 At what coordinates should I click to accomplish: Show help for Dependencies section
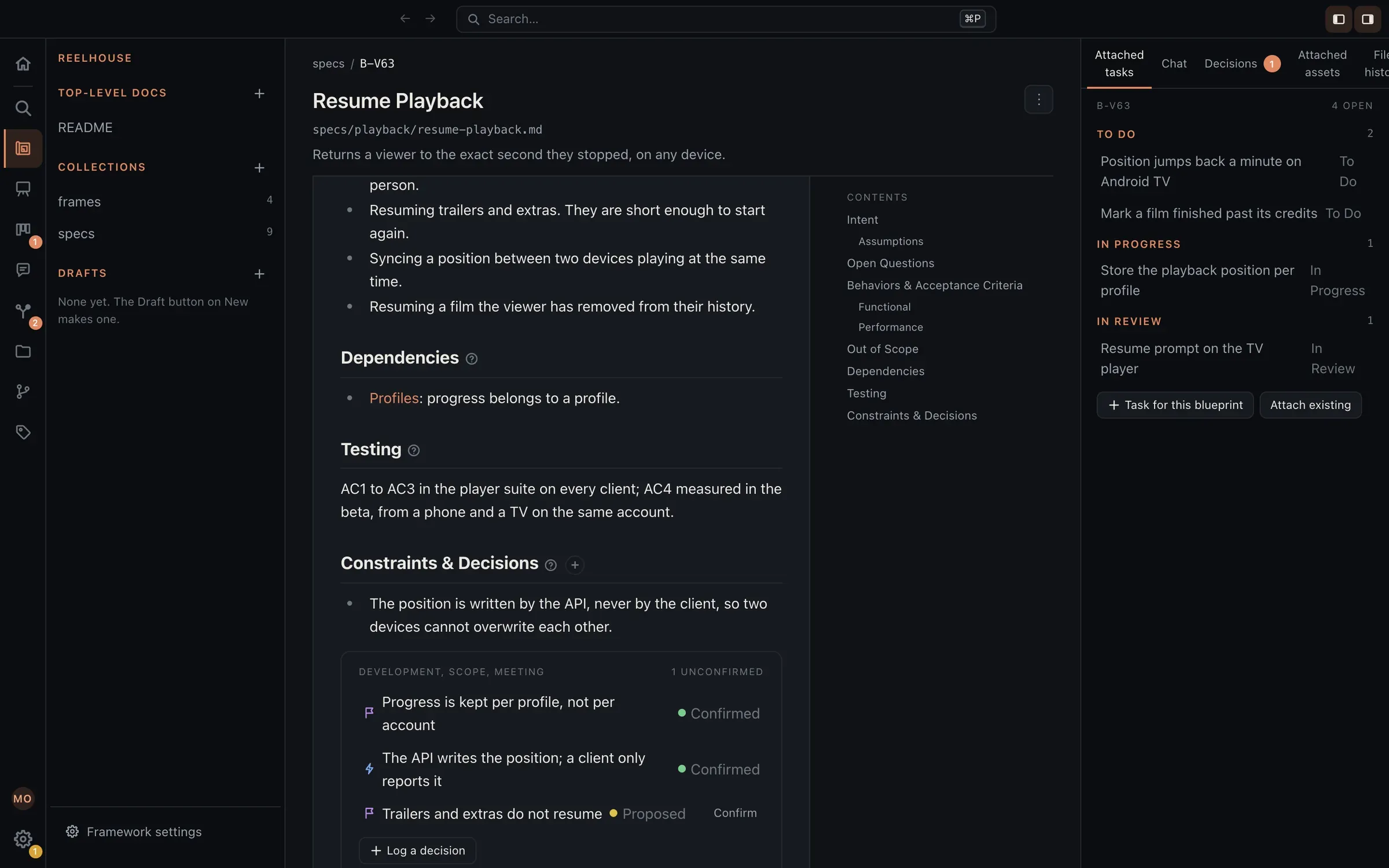[x=472, y=359]
